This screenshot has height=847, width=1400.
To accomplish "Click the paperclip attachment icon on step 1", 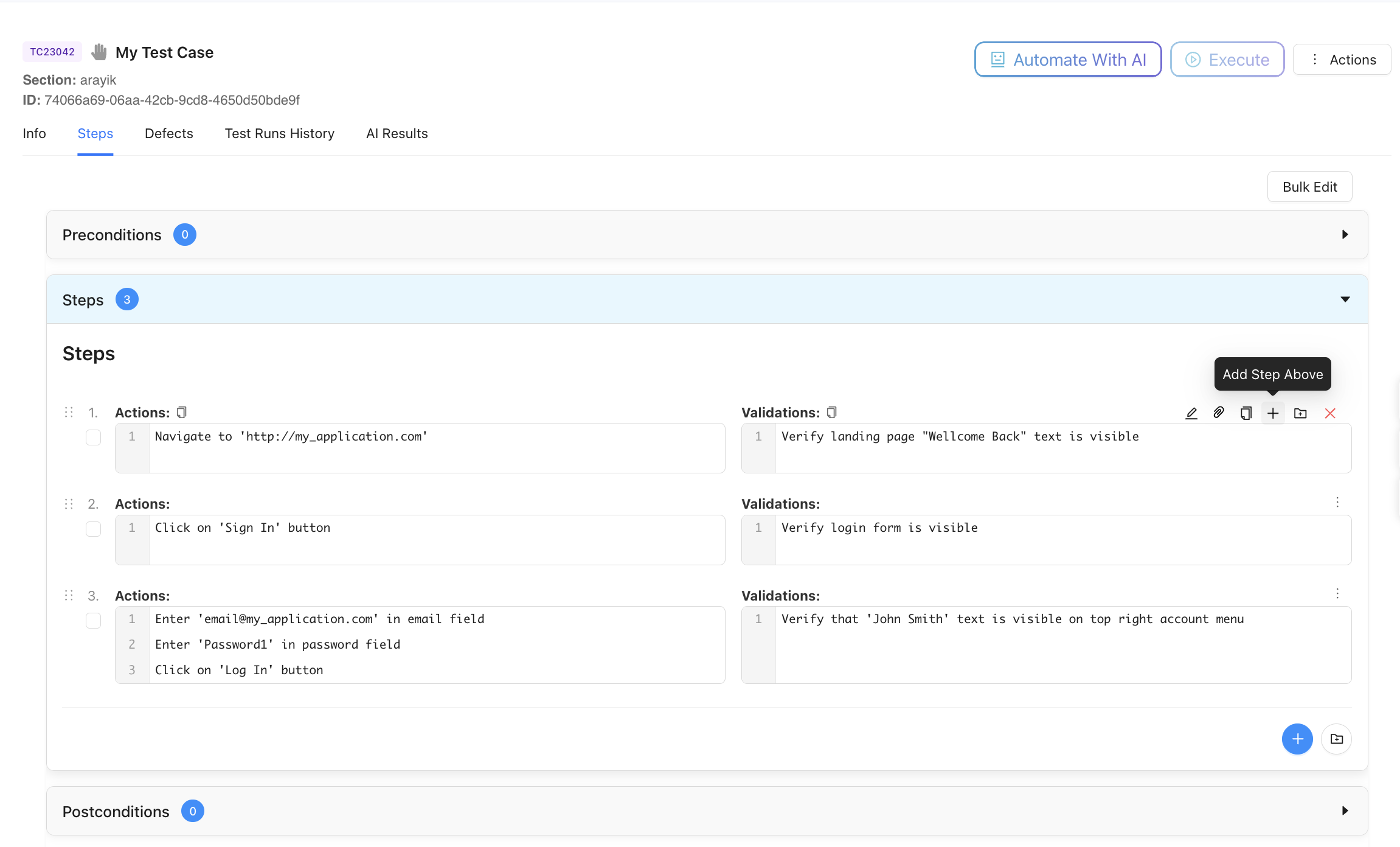I will click(1218, 413).
